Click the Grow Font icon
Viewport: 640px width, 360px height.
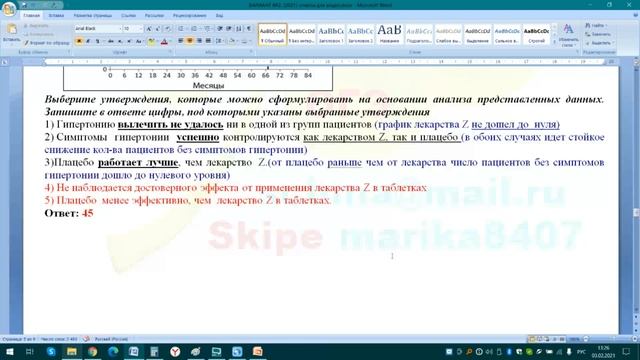tap(149, 29)
